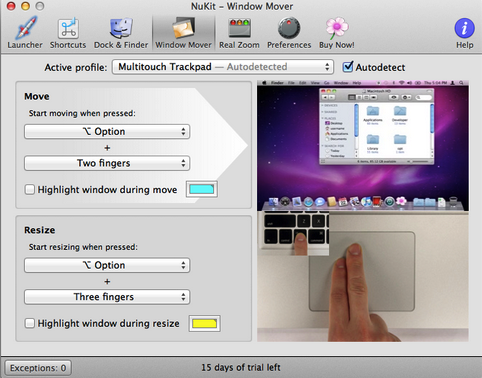Click the Active profile label

[x=76, y=67]
